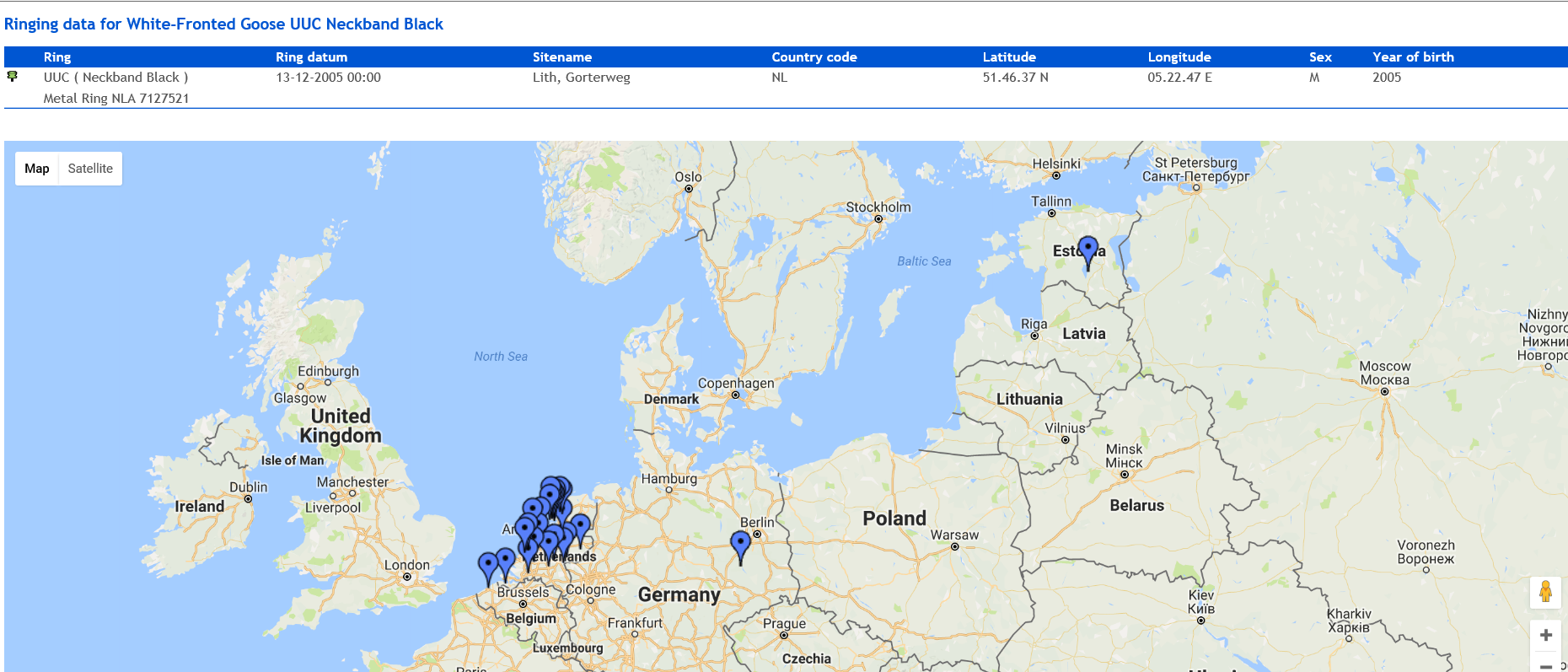Click the blue marker near Berlin
Image resolution: width=1568 pixels, height=672 pixels.
pyautogui.click(x=740, y=546)
